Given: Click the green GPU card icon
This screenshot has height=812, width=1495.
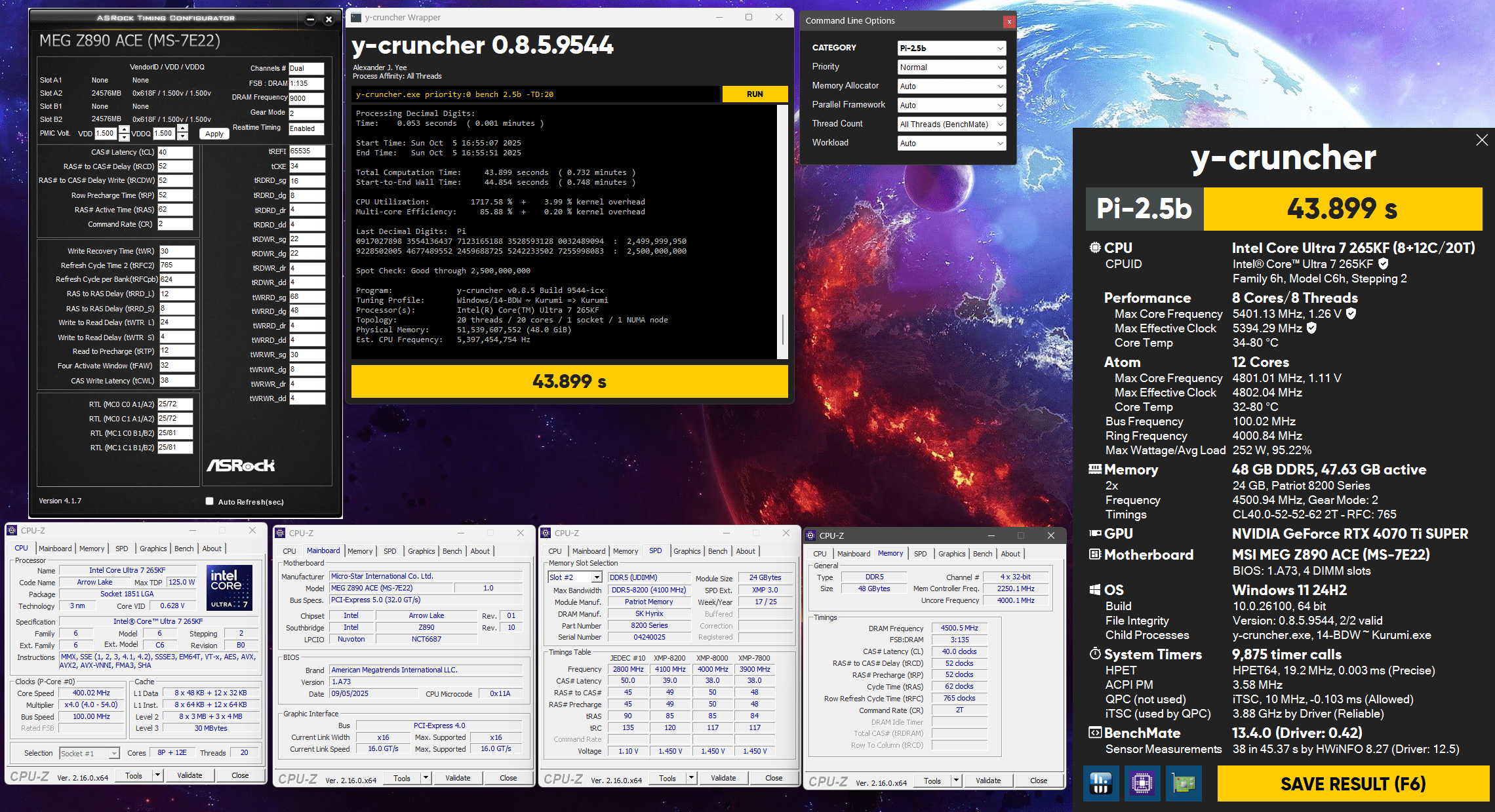Looking at the screenshot, I should pyautogui.click(x=1184, y=783).
